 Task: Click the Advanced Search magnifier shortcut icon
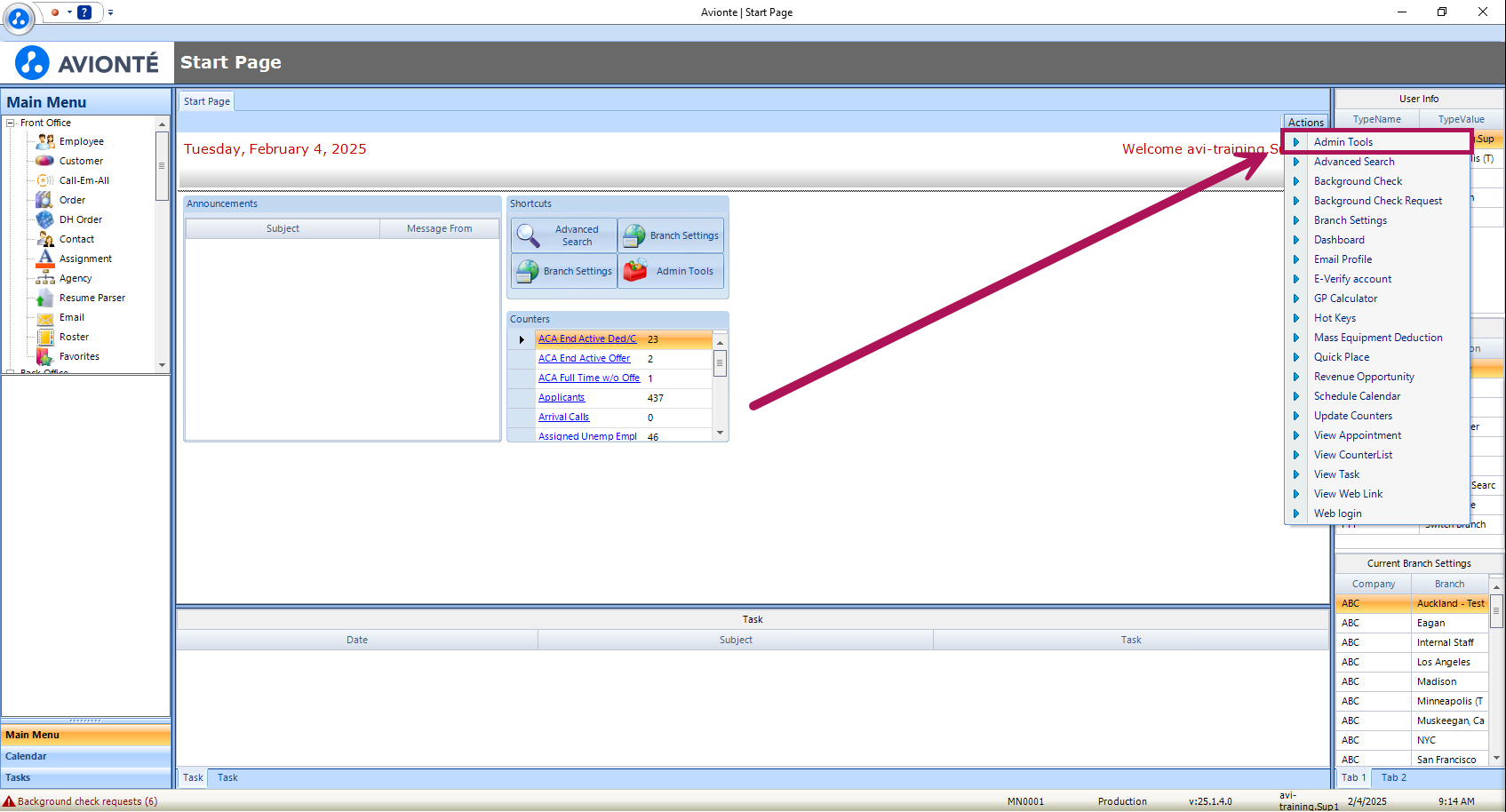pos(529,235)
